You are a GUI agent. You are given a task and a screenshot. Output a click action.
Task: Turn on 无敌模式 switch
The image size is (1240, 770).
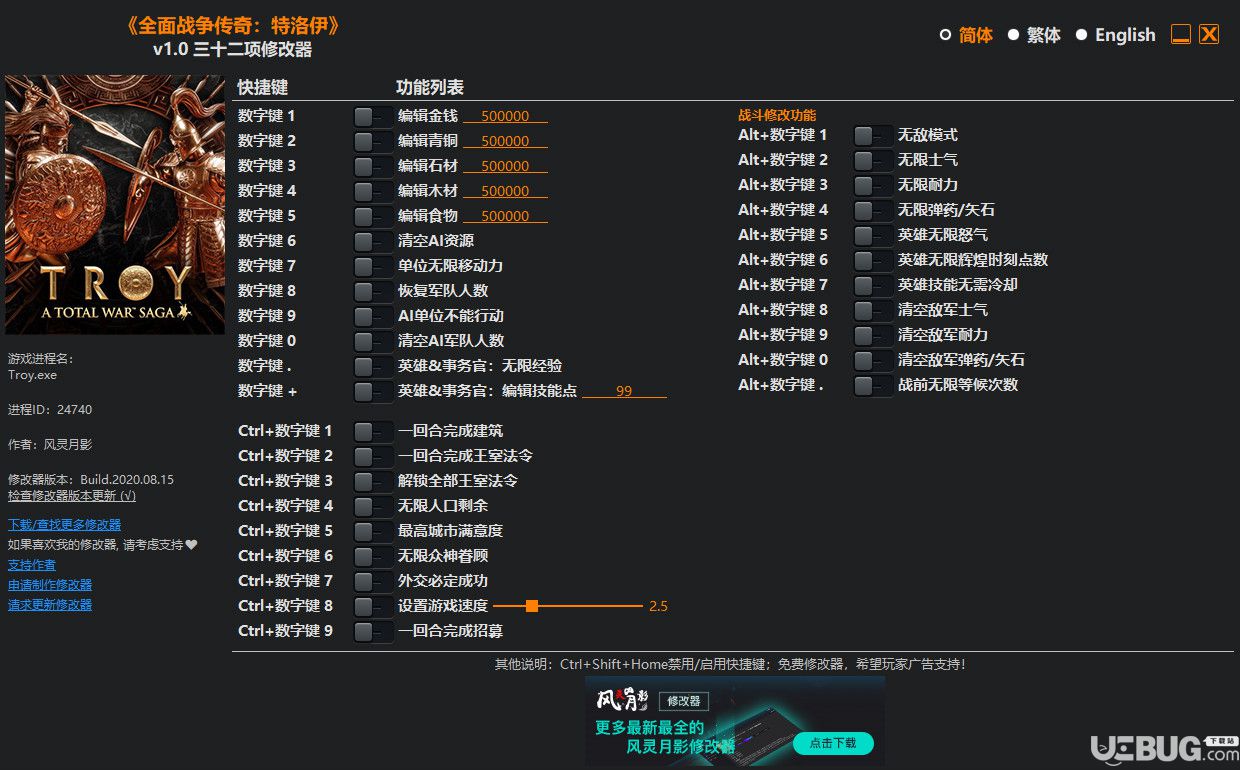[873, 135]
